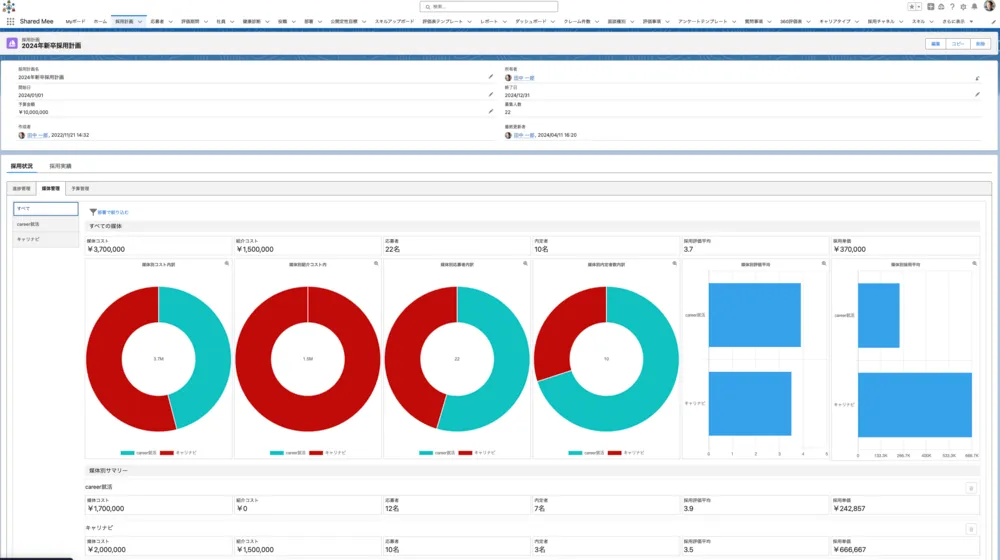Switch to the 採用実績 tab
The height and width of the screenshot is (560, 1000).
coord(60,166)
